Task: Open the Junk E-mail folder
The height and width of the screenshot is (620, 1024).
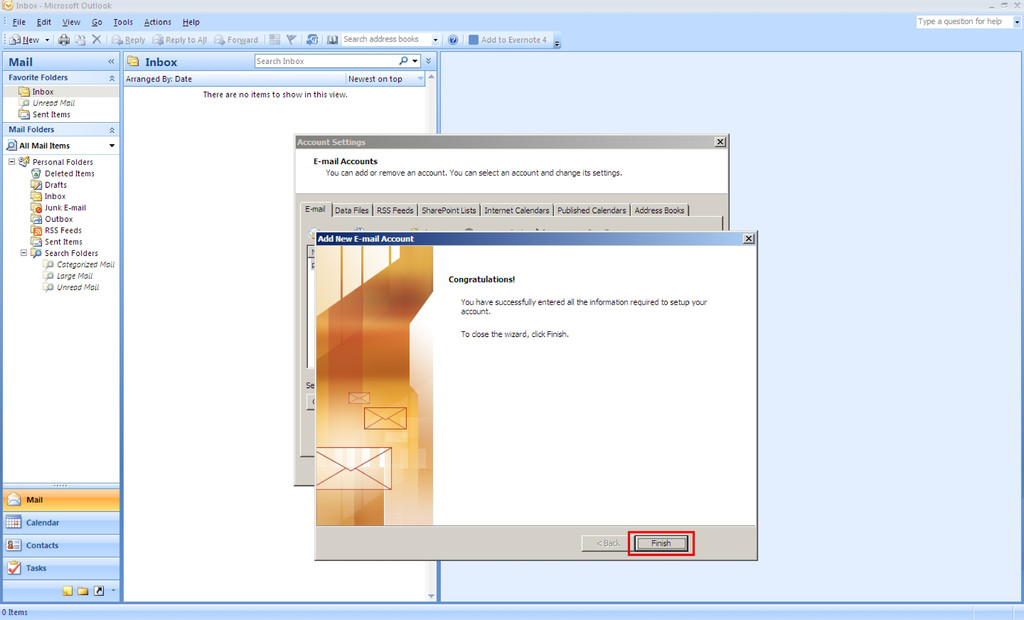Action: click(65, 208)
